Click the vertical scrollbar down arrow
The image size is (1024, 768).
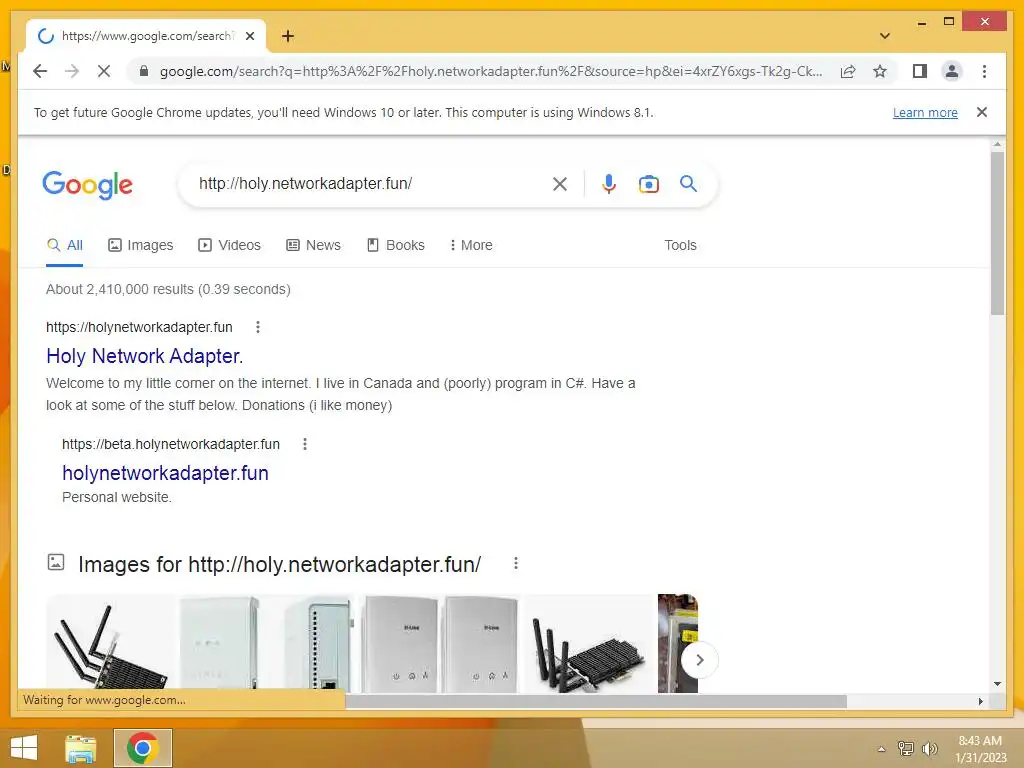[x=997, y=684]
